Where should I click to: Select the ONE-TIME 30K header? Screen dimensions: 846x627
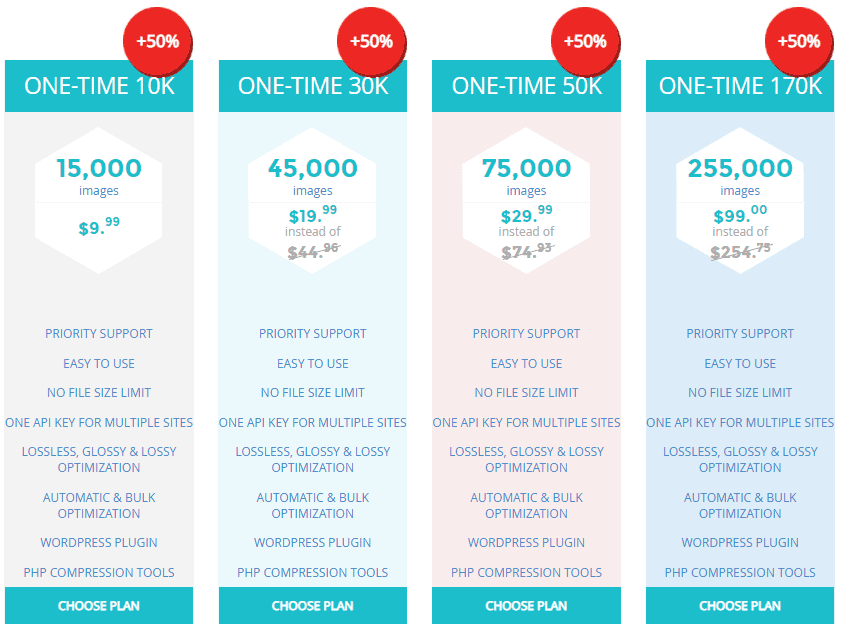312,86
